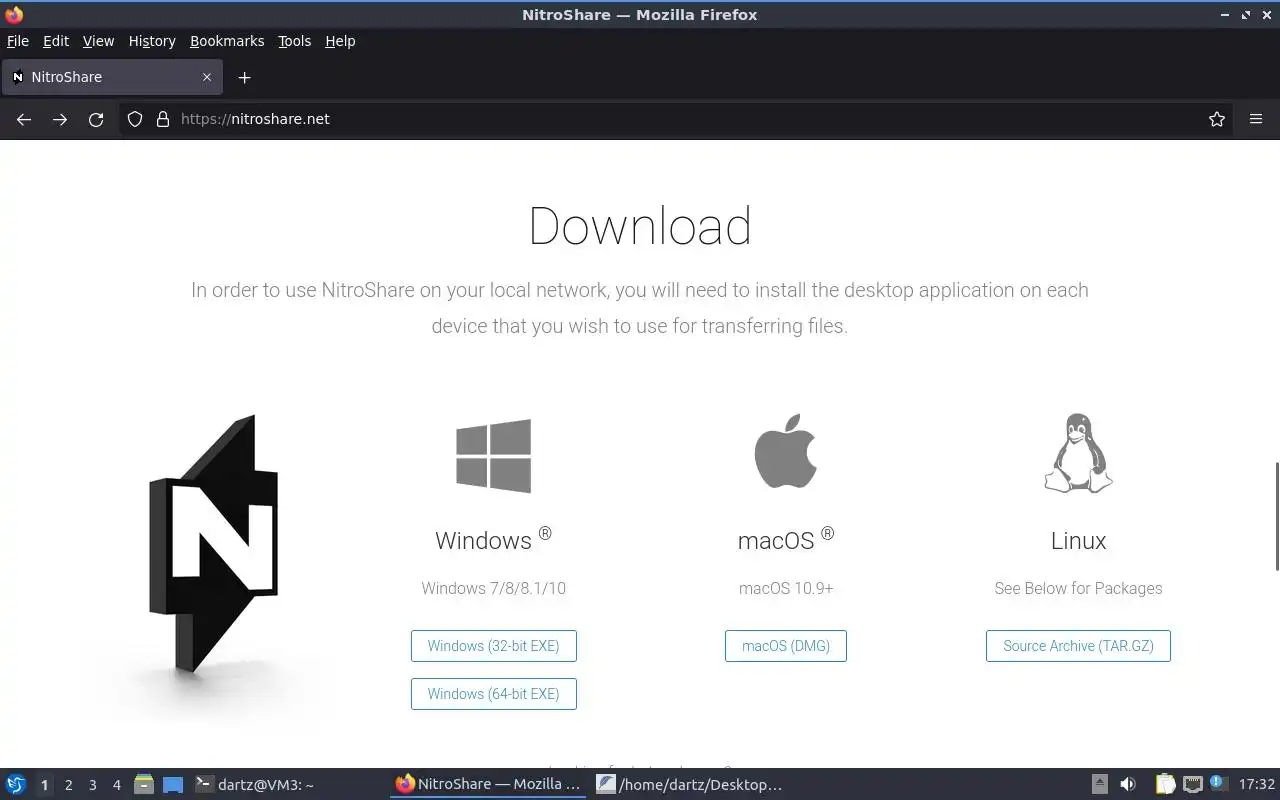Image resolution: width=1280 pixels, height=800 pixels.
Task: Click the 'Windows 7/8/8.1/10' text
Action: (x=494, y=588)
